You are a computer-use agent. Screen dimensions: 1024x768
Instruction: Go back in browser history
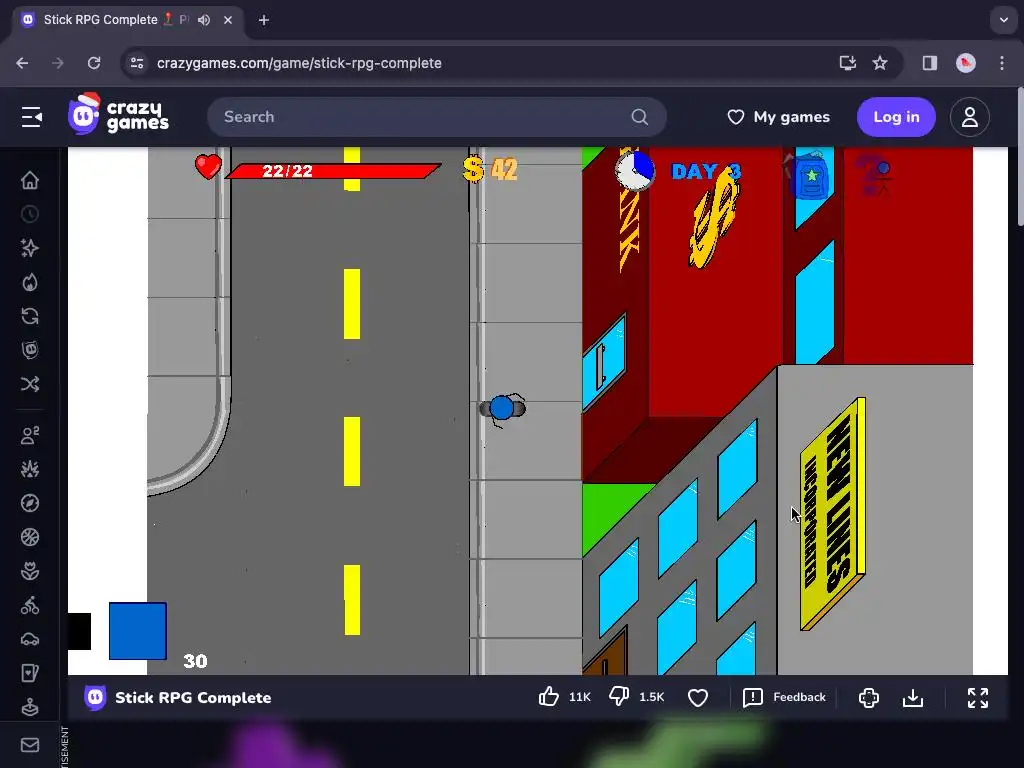[22, 63]
